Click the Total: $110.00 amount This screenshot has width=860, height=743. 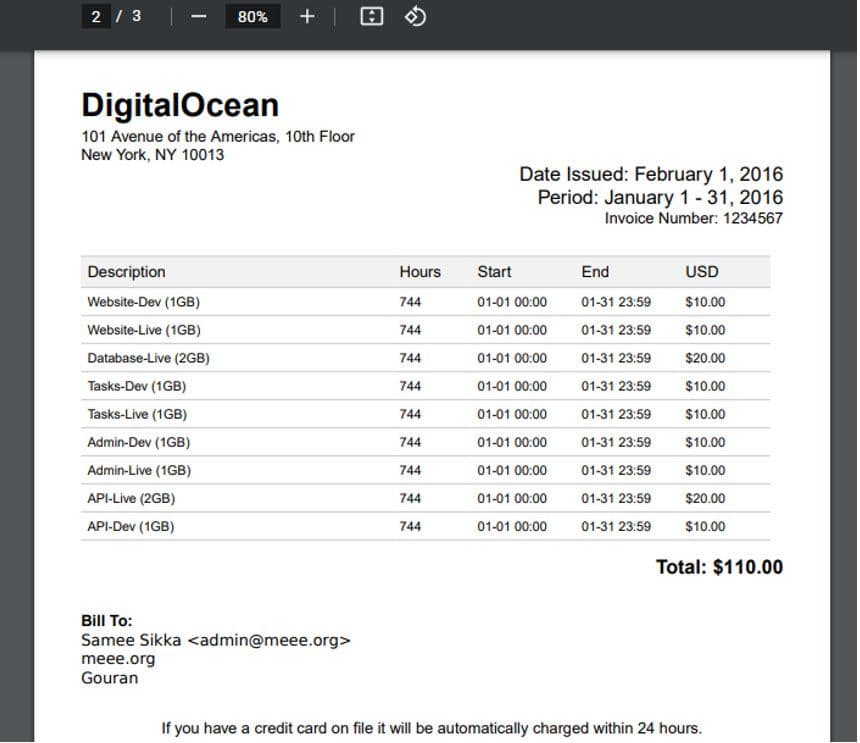tap(719, 567)
